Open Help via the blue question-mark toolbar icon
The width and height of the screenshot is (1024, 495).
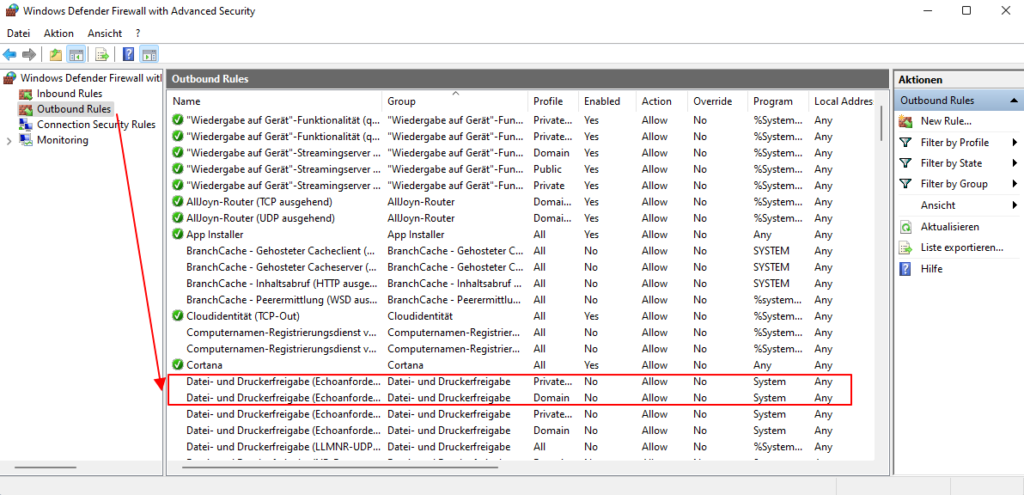pos(129,54)
